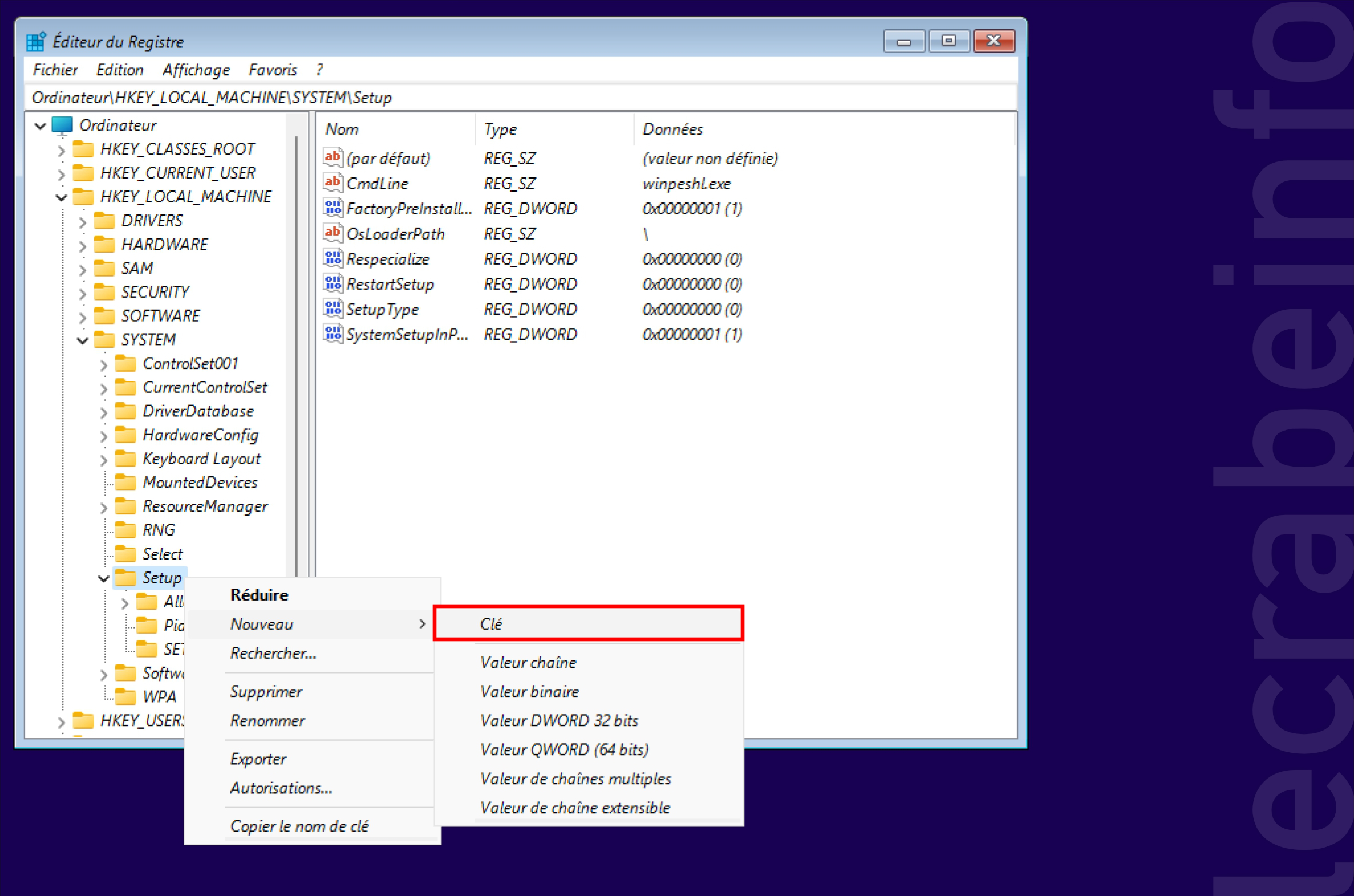Click Exporter in the context menu
This screenshot has height=896, width=1354.
(258, 759)
